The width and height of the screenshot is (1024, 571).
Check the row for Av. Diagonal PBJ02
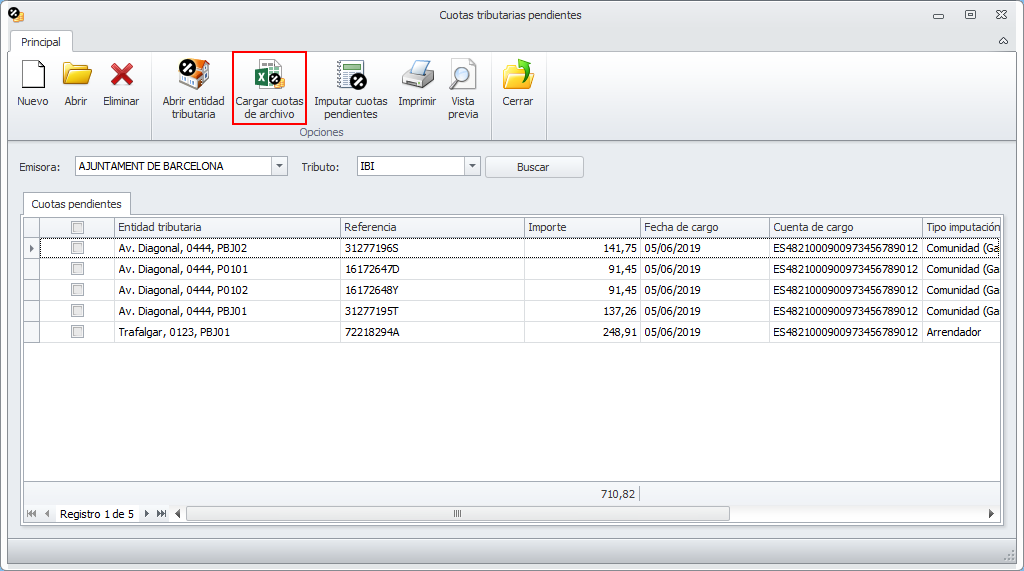(x=78, y=248)
